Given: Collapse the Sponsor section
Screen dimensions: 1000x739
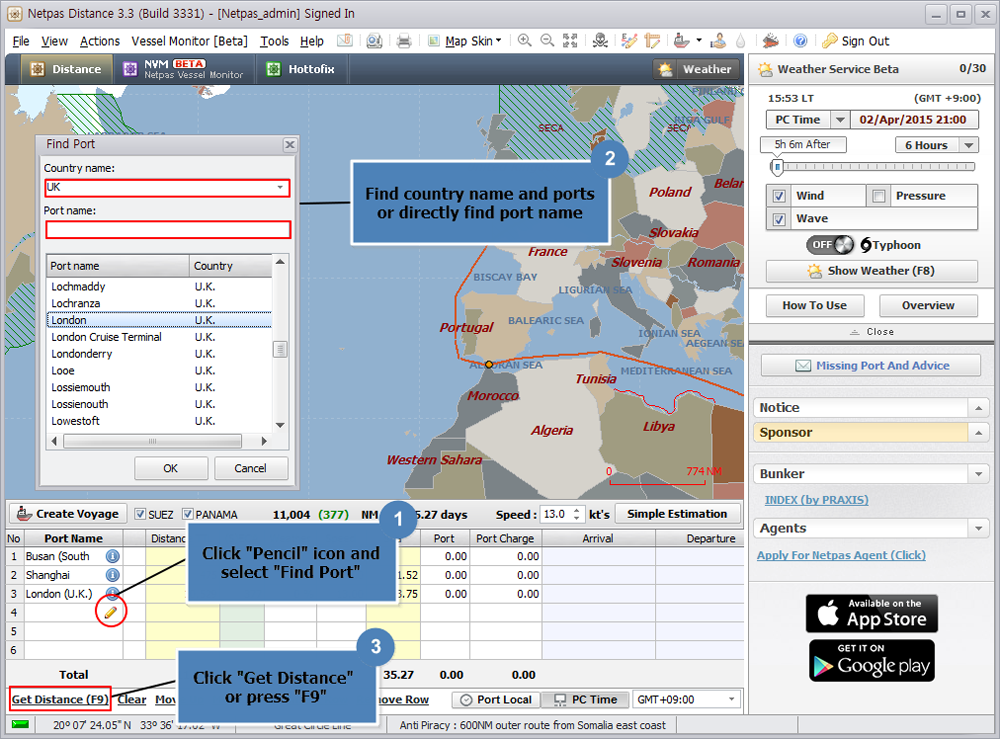Looking at the screenshot, I should pos(978,432).
